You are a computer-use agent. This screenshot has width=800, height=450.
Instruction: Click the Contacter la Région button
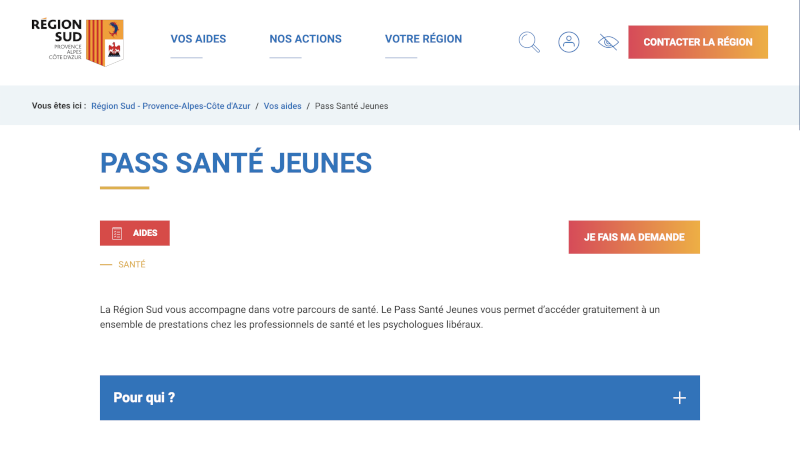697,42
